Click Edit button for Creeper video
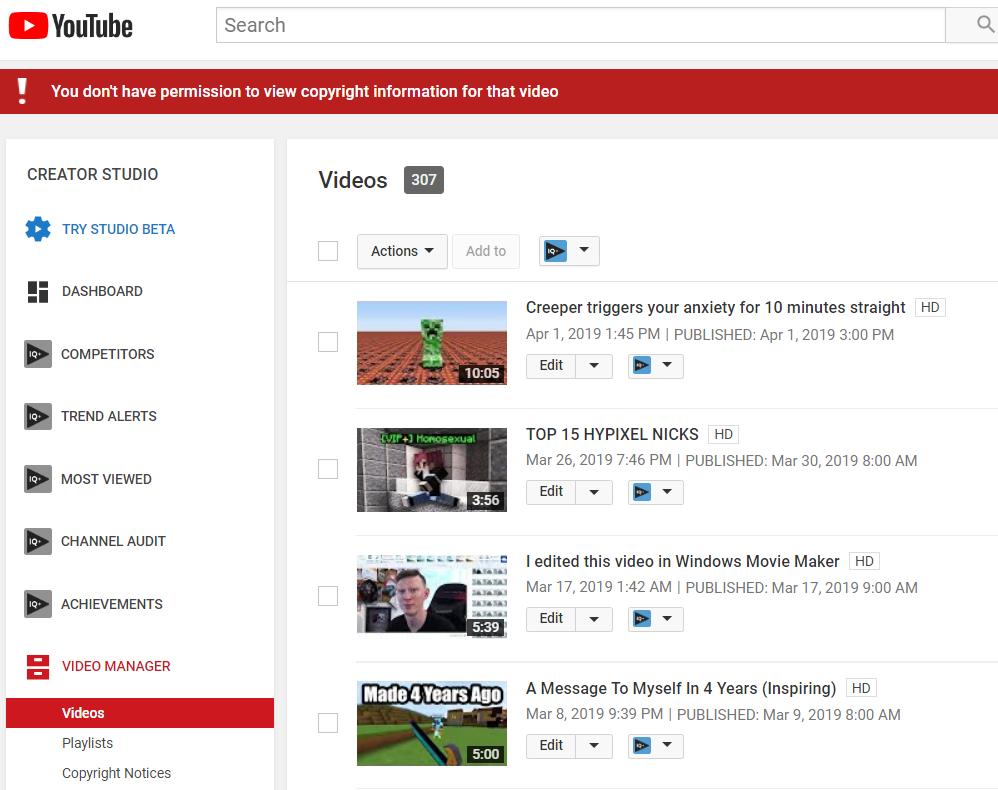Image resolution: width=998 pixels, height=790 pixels. (551, 366)
